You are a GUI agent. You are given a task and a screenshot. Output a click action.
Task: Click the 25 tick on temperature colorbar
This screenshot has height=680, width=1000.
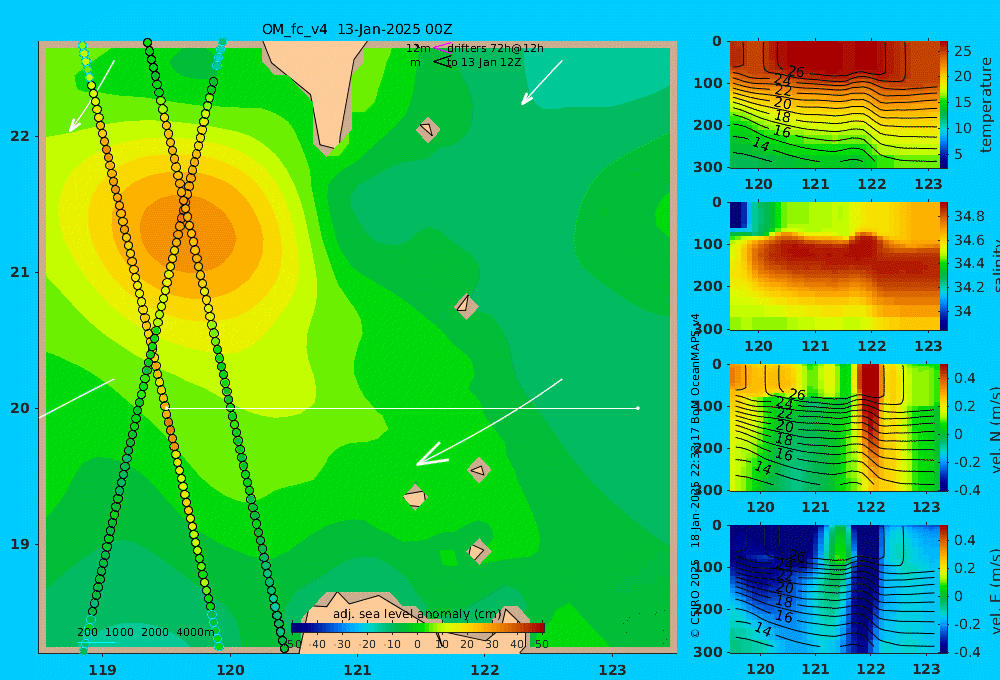(962, 50)
